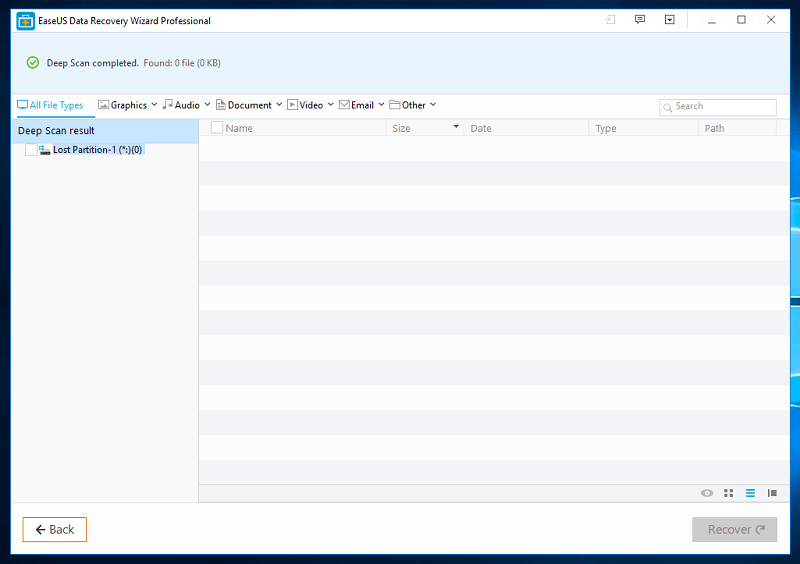Filter by Video files
The image size is (800, 564).
[305, 105]
